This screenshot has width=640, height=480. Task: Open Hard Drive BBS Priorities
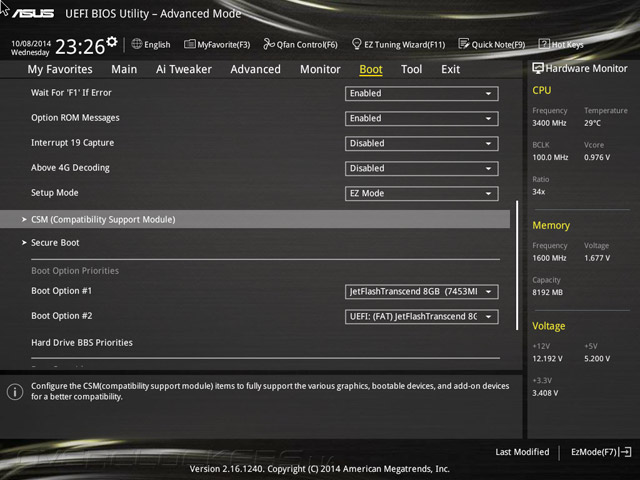click(82, 342)
